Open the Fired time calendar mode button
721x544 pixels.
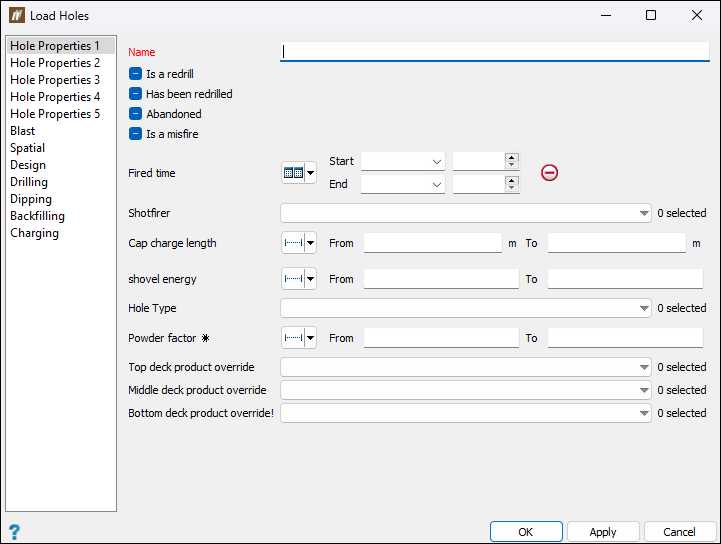(298, 173)
